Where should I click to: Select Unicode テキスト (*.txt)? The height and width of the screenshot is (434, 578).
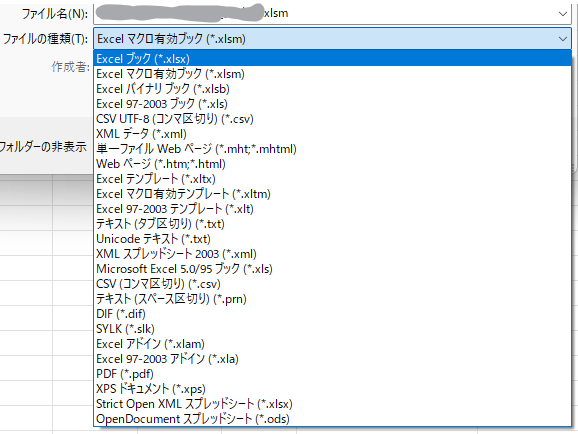pos(332,239)
